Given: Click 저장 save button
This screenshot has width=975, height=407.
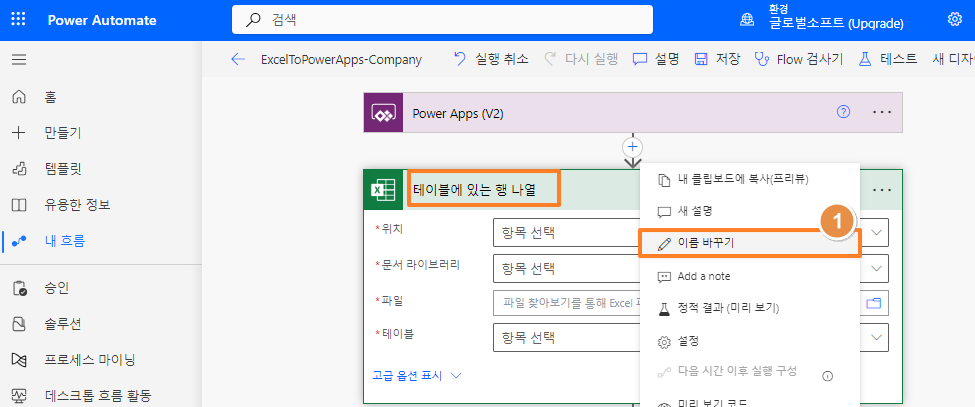Looking at the screenshot, I should tap(718, 59).
